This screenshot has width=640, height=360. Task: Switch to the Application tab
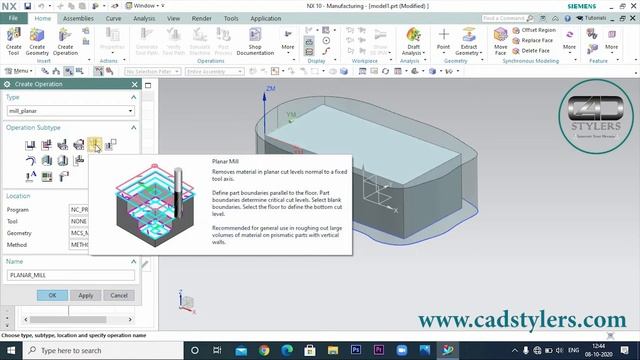266,18
